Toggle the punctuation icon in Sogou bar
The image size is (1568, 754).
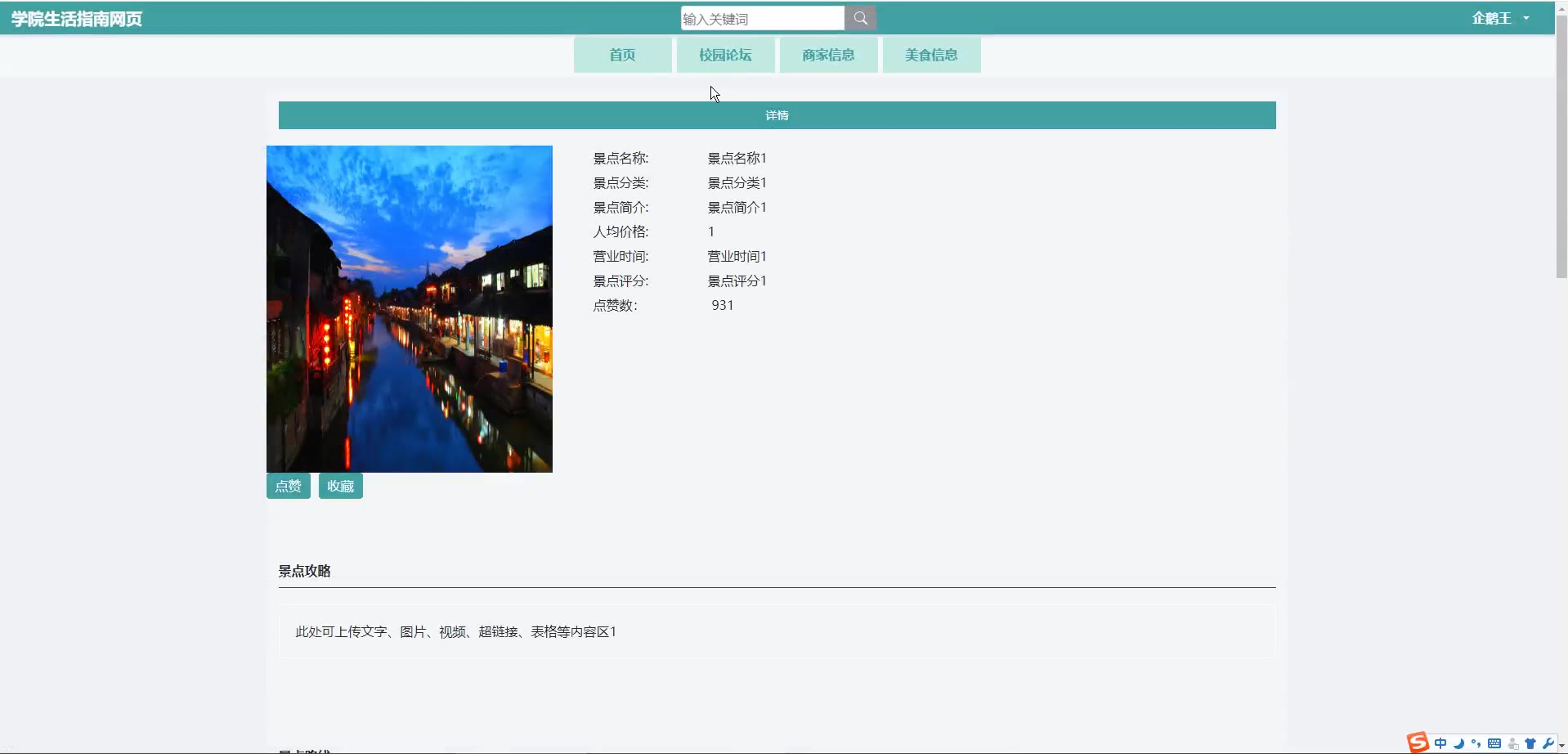pyautogui.click(x=1476, y=743)
